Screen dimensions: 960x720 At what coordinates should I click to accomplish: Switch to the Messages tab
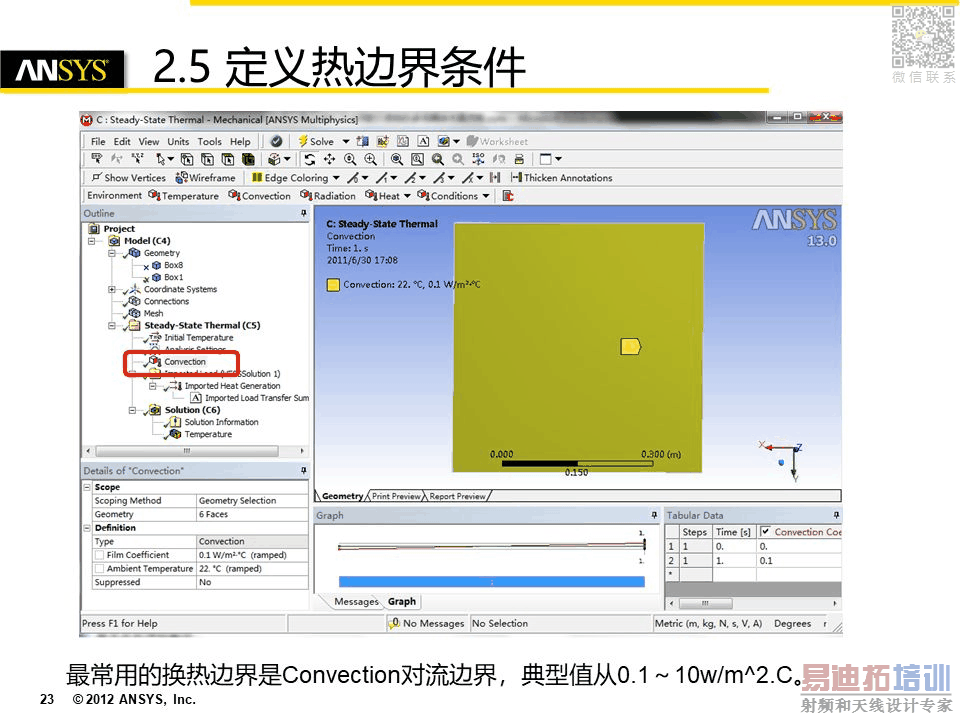(356, 602)
